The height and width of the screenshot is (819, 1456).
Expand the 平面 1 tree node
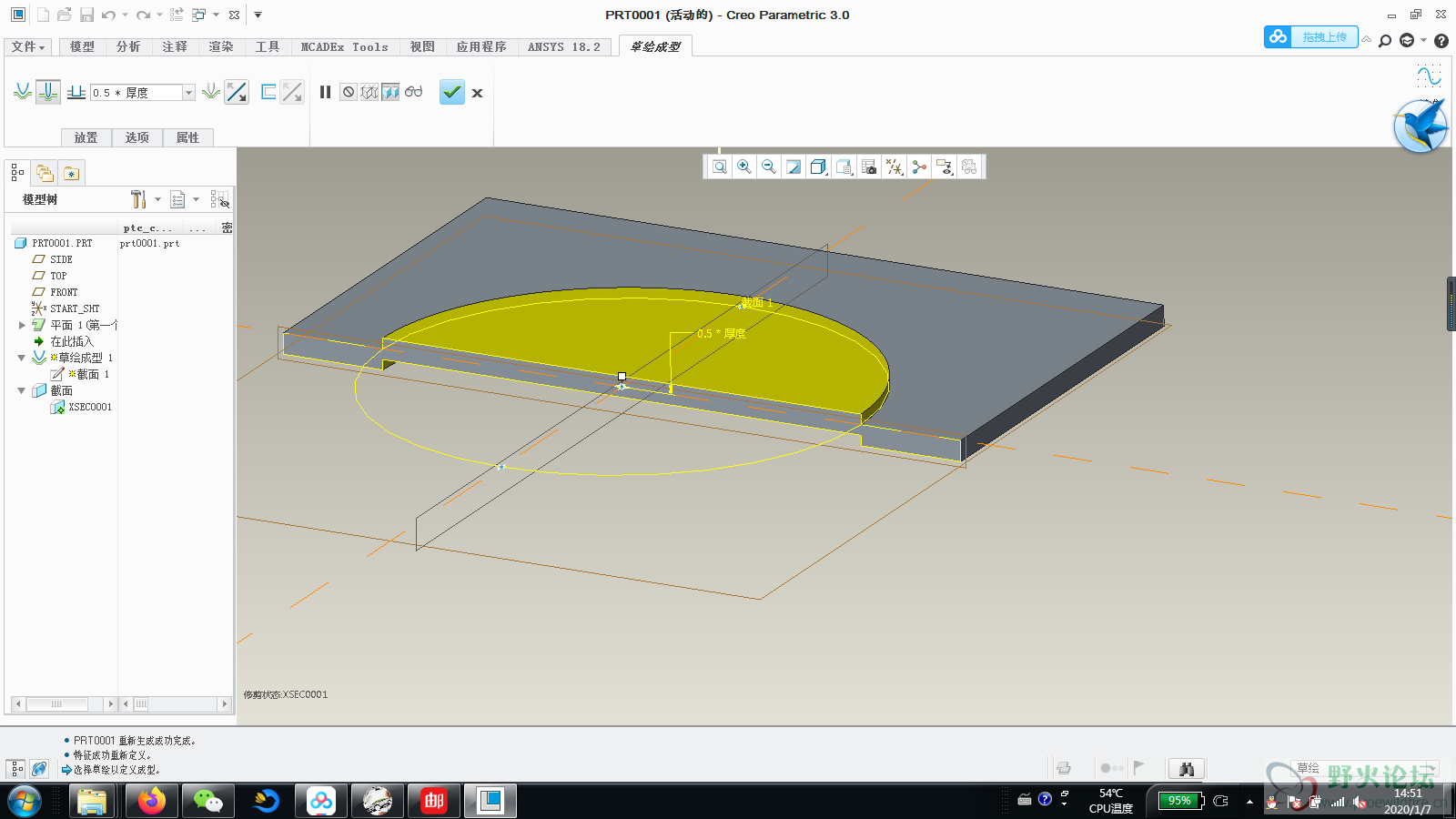click(x=22, y=325)
